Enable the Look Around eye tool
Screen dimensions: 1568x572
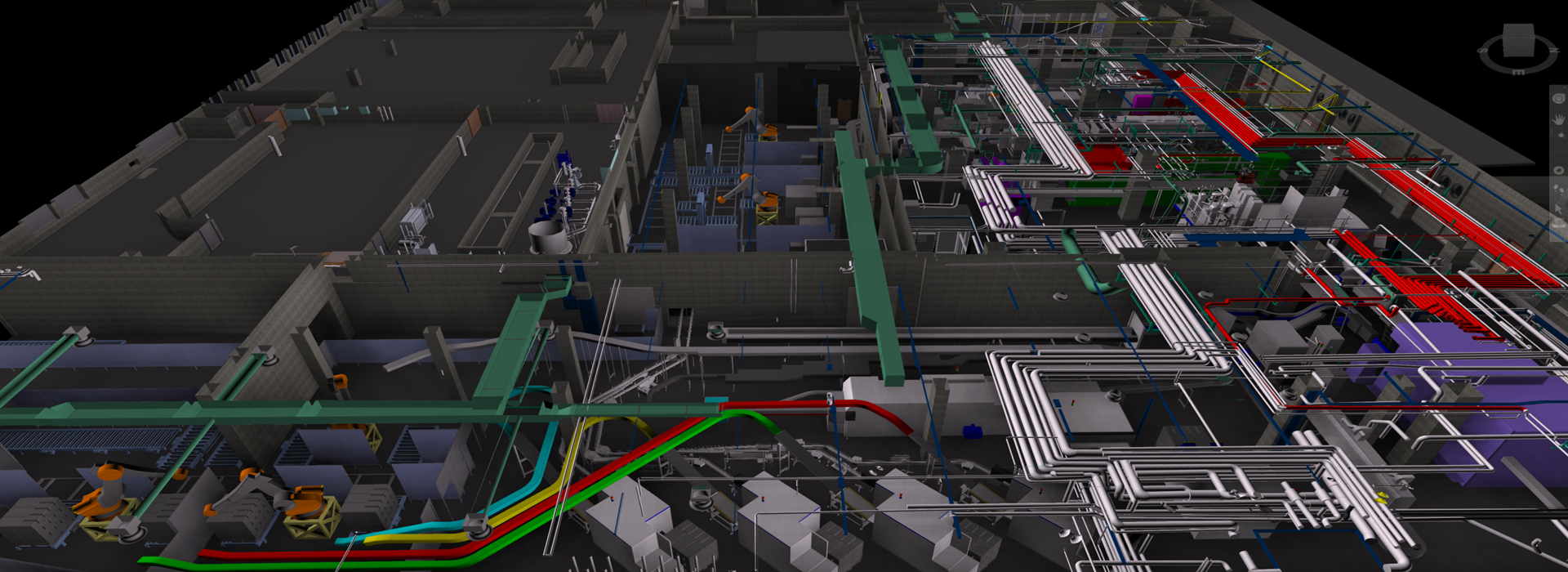point(1558,171)
